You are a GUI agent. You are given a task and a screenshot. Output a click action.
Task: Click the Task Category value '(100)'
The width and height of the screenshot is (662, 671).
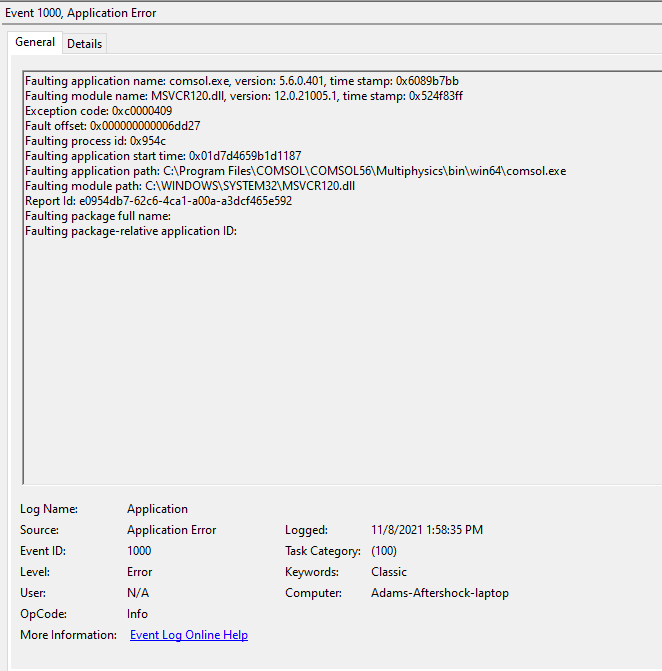point(384,551)
